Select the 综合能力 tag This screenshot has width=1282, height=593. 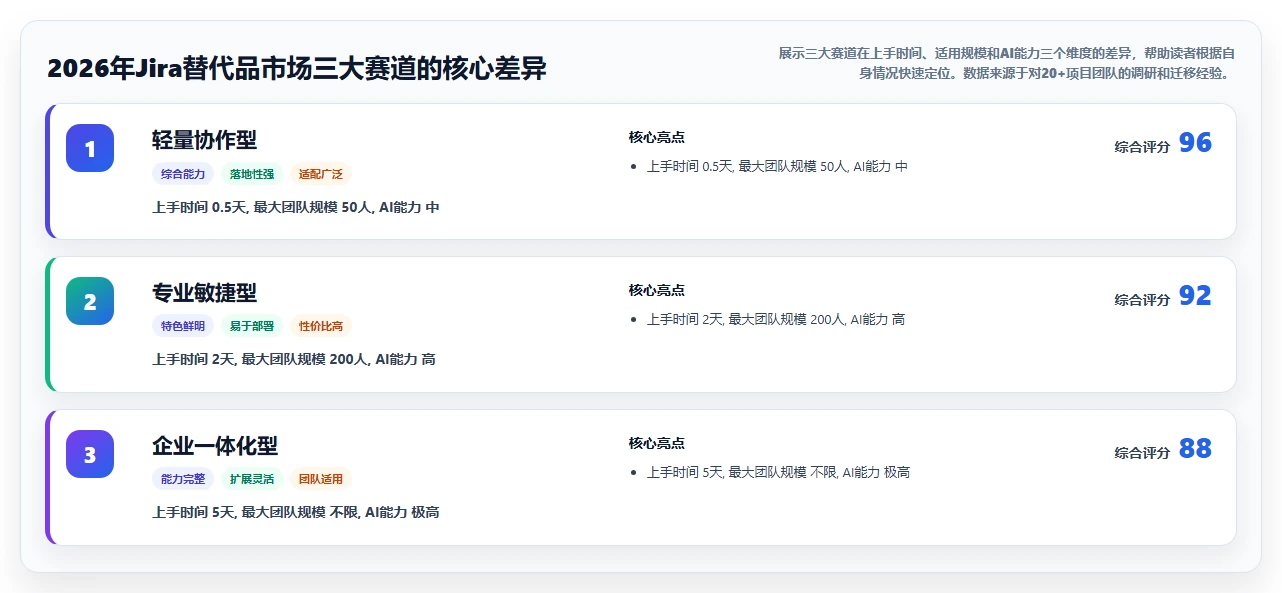pyautogui.click(x=183, y=174)
